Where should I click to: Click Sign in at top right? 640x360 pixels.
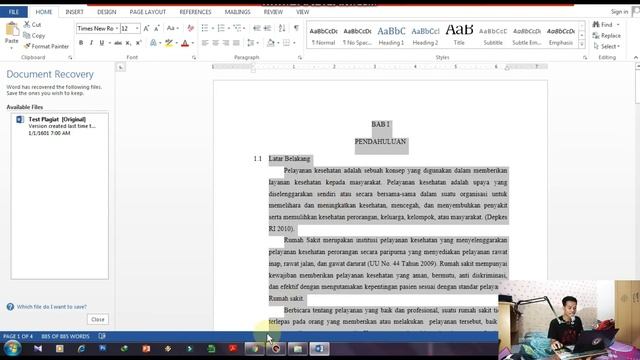pyautogui.click(x=619, y=12)
